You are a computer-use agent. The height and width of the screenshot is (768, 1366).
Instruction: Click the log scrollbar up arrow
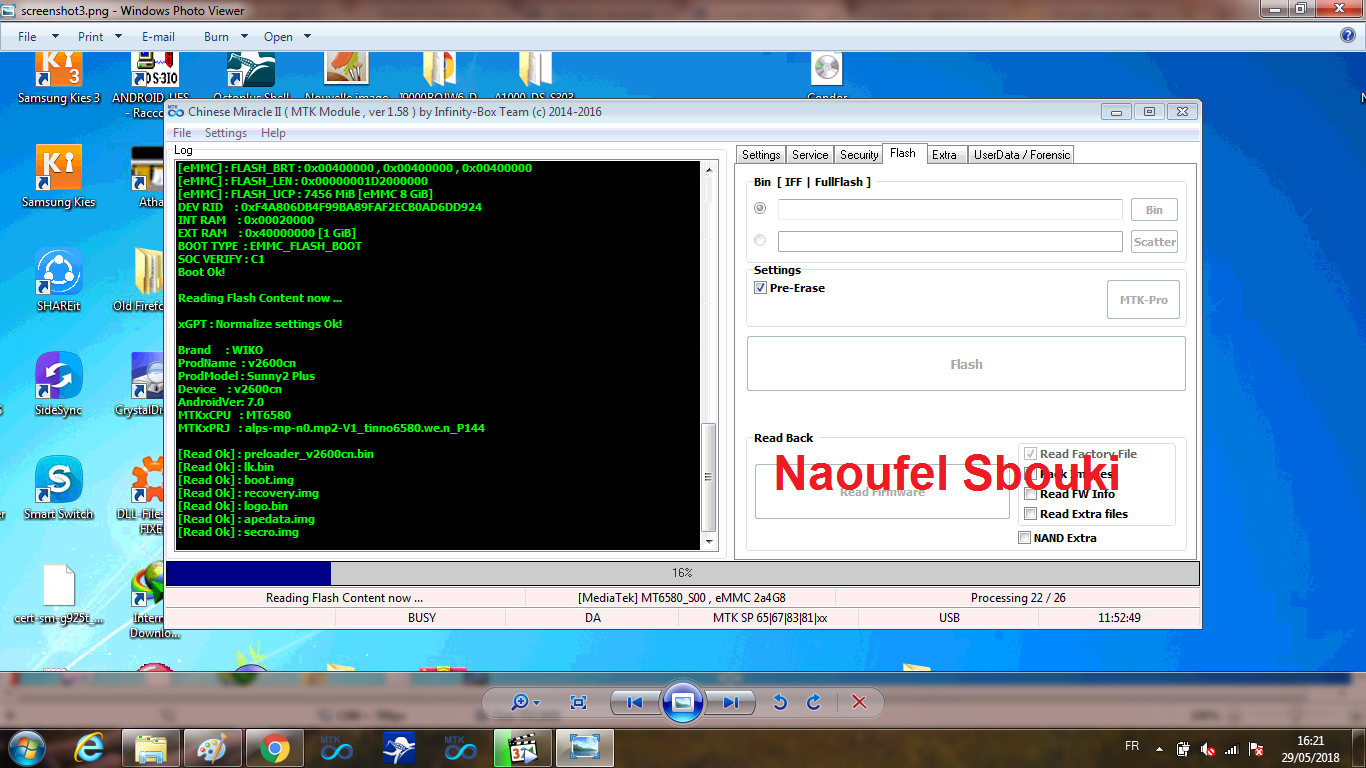709,167
